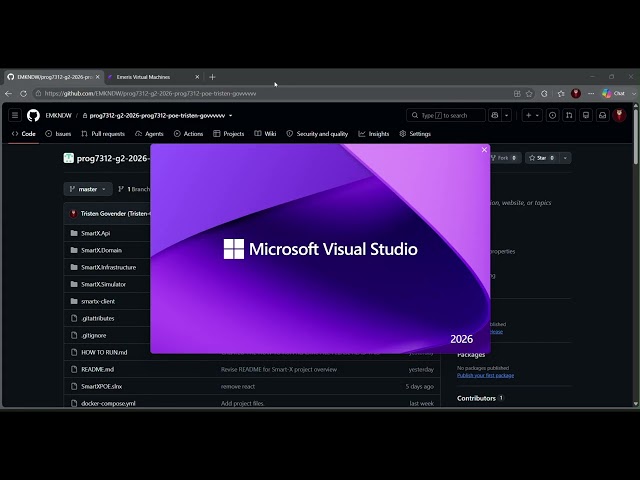
Task: Open the repository Settings tab
Action: click(x=415, y=134)
